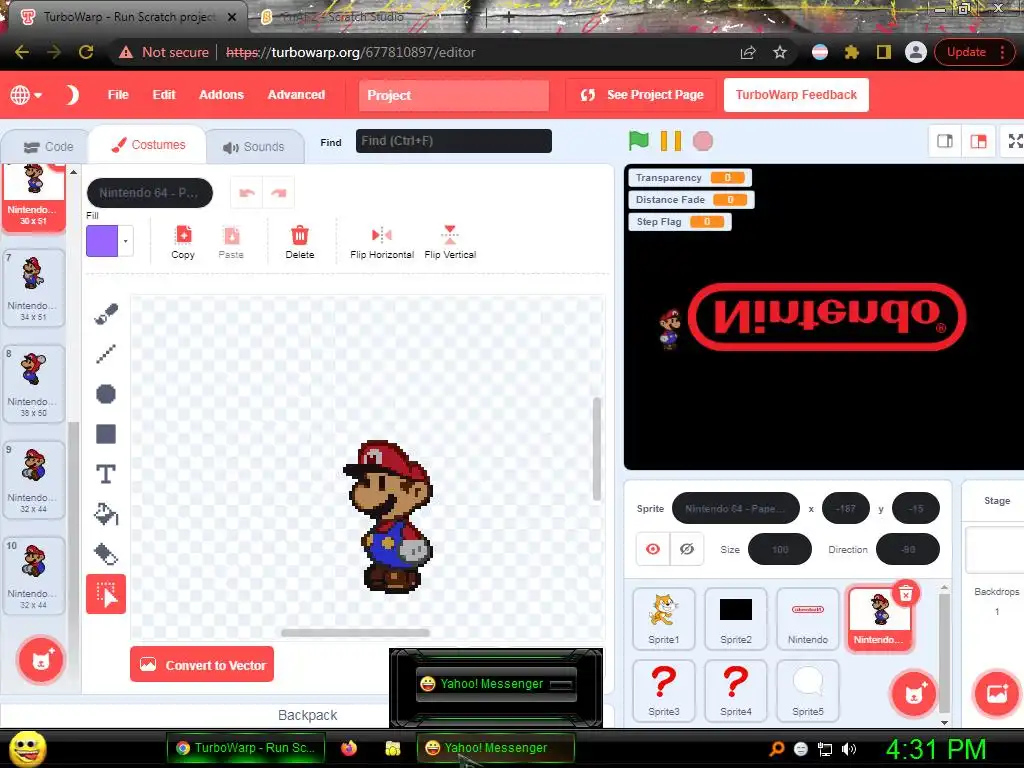Switch to the Code tab
Viewport: 1024px width, 768px height.
[47, 147]
